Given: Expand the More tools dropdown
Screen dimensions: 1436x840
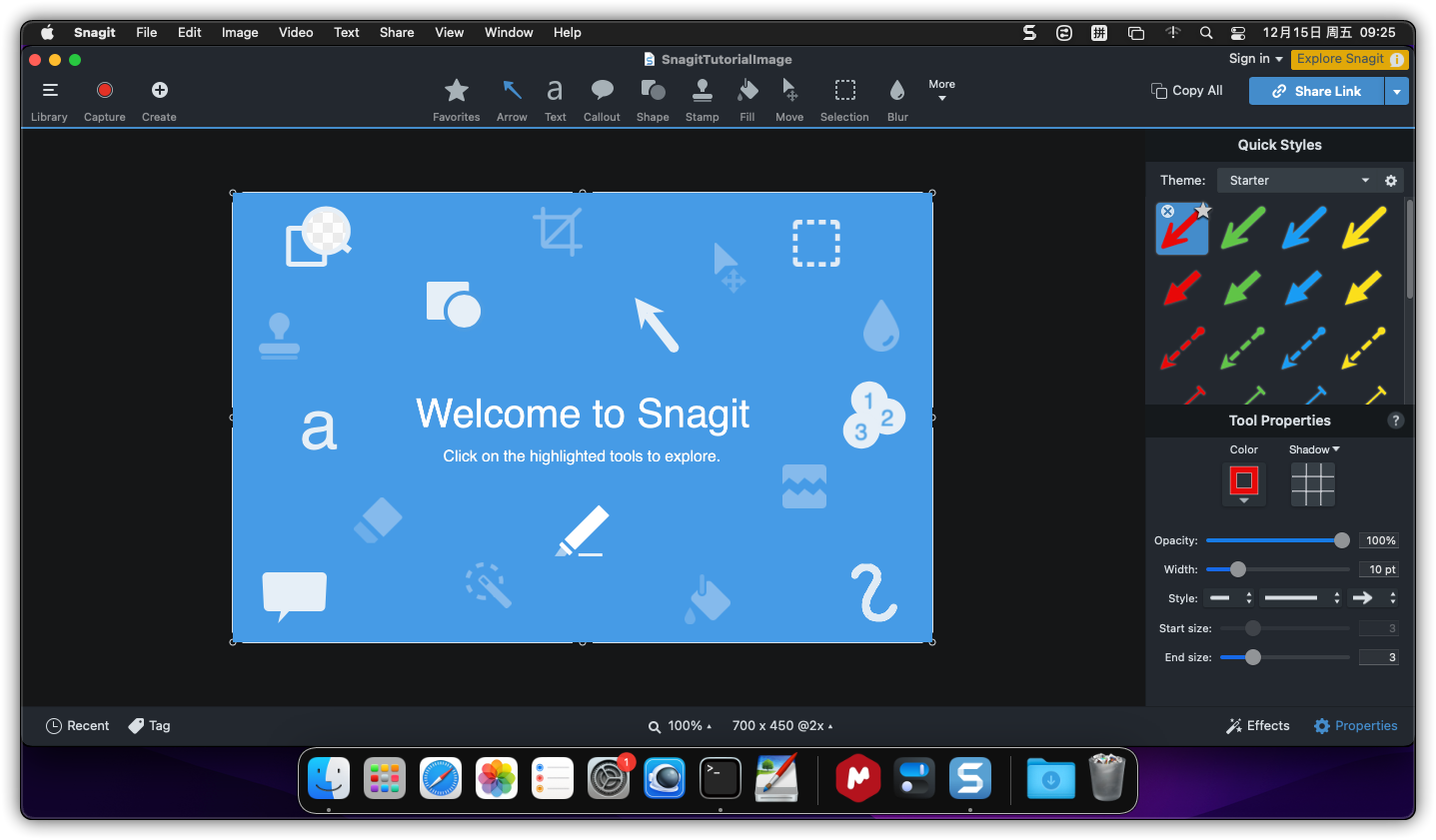Looking at the screenshot, I should pyautogui.click(x=941, y=90).
